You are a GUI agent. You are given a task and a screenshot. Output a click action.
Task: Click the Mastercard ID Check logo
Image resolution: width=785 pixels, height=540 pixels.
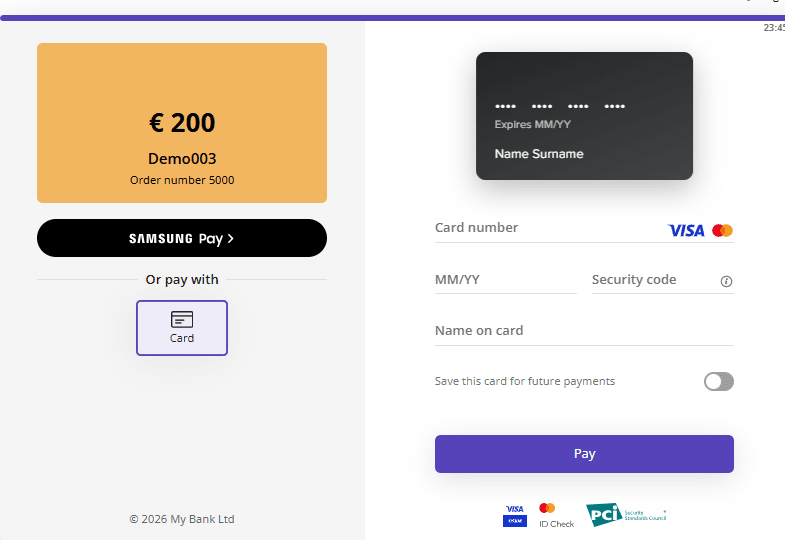(x=555, y=515)
